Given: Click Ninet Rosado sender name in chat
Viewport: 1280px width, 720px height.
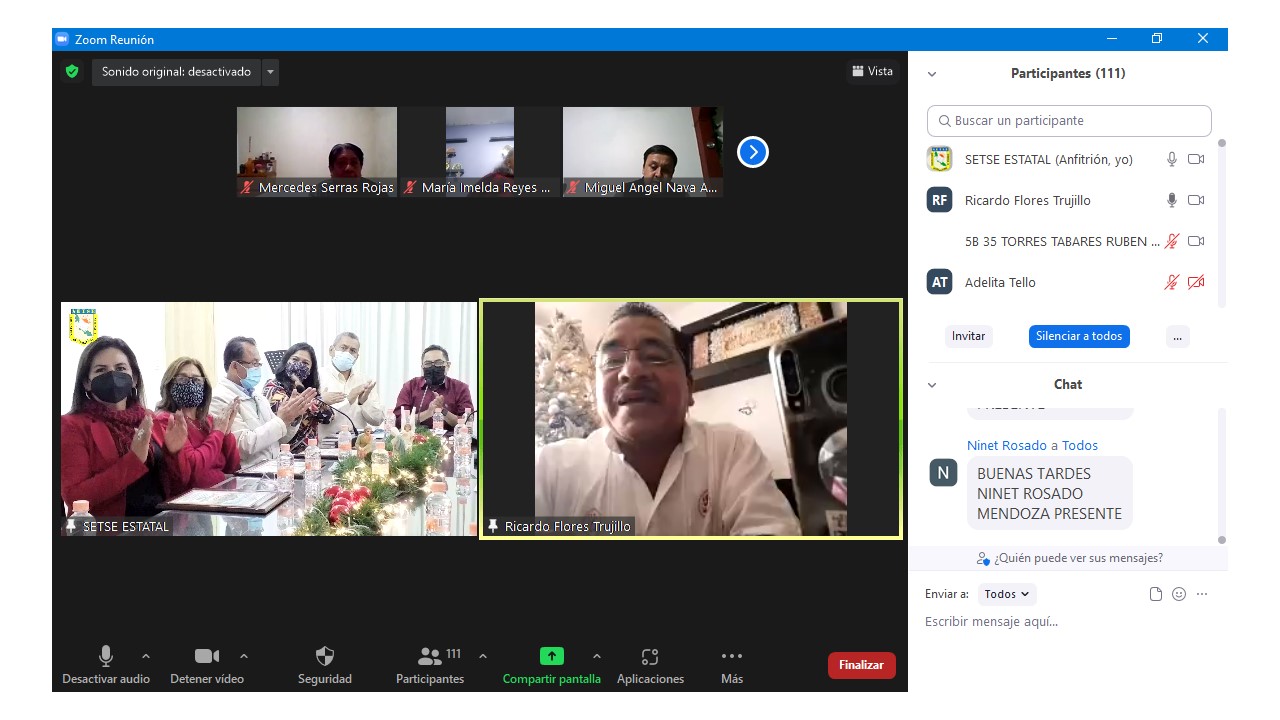Looking at the screenshot, I should [x=1007, y=445].
